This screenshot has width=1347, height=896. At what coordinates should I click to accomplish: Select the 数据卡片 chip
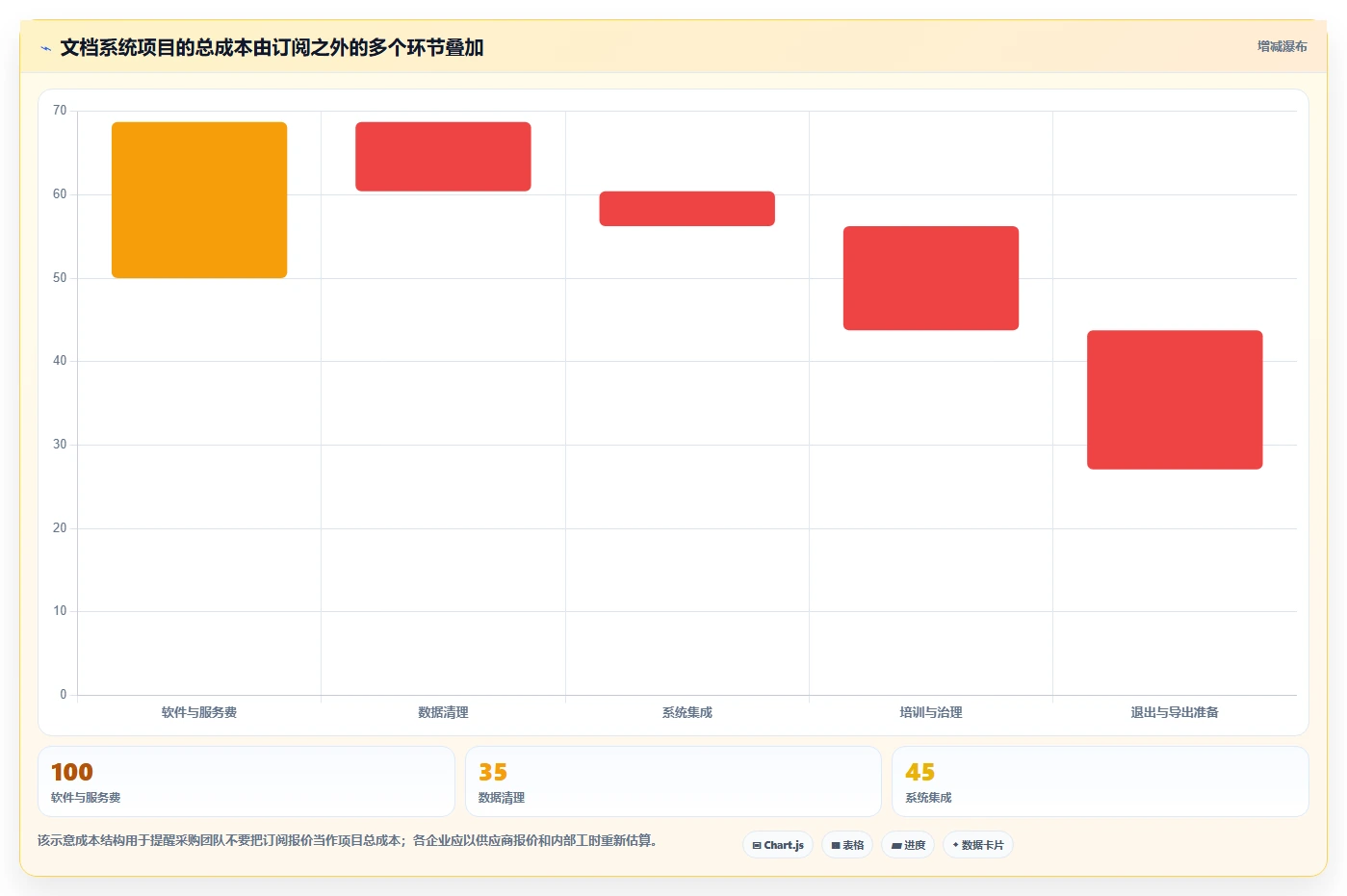[978, 845]
